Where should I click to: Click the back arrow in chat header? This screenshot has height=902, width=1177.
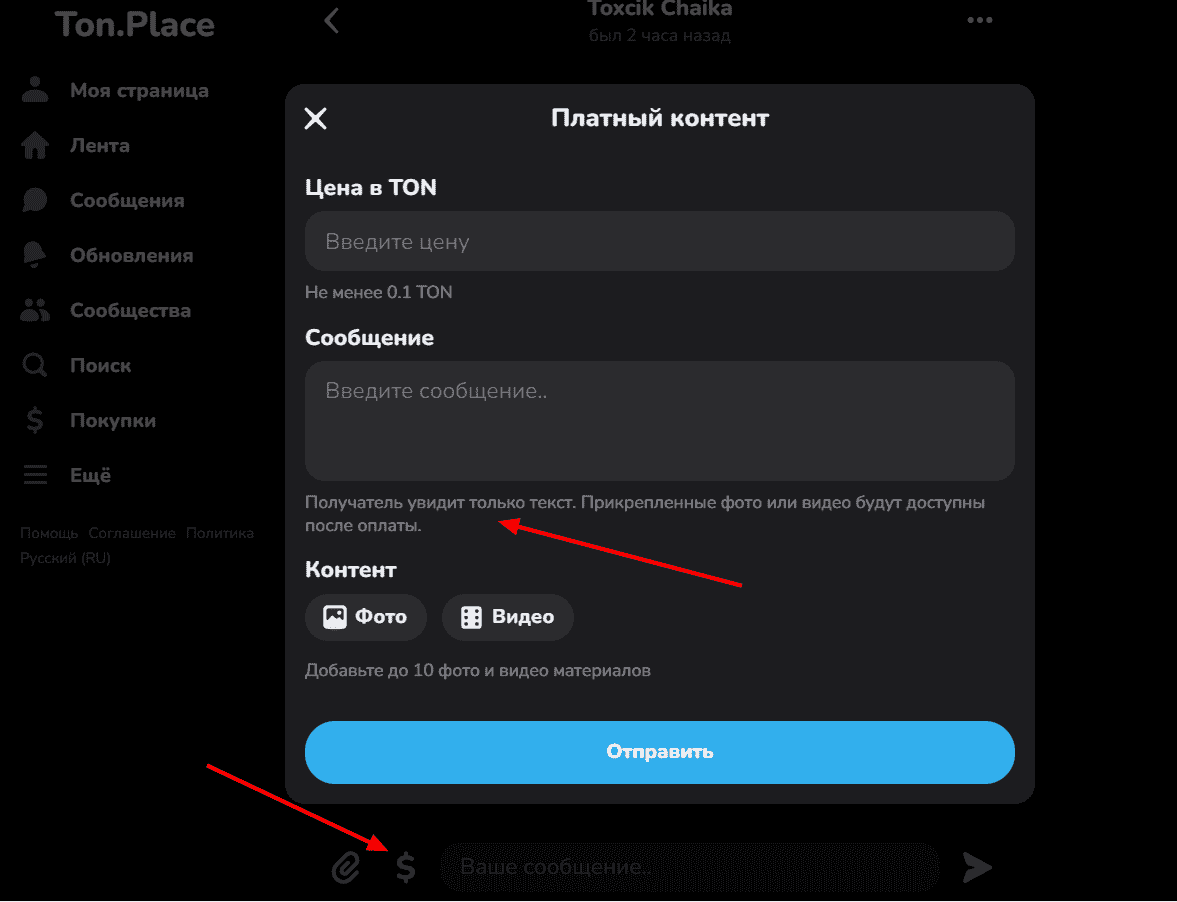(331, 21)
